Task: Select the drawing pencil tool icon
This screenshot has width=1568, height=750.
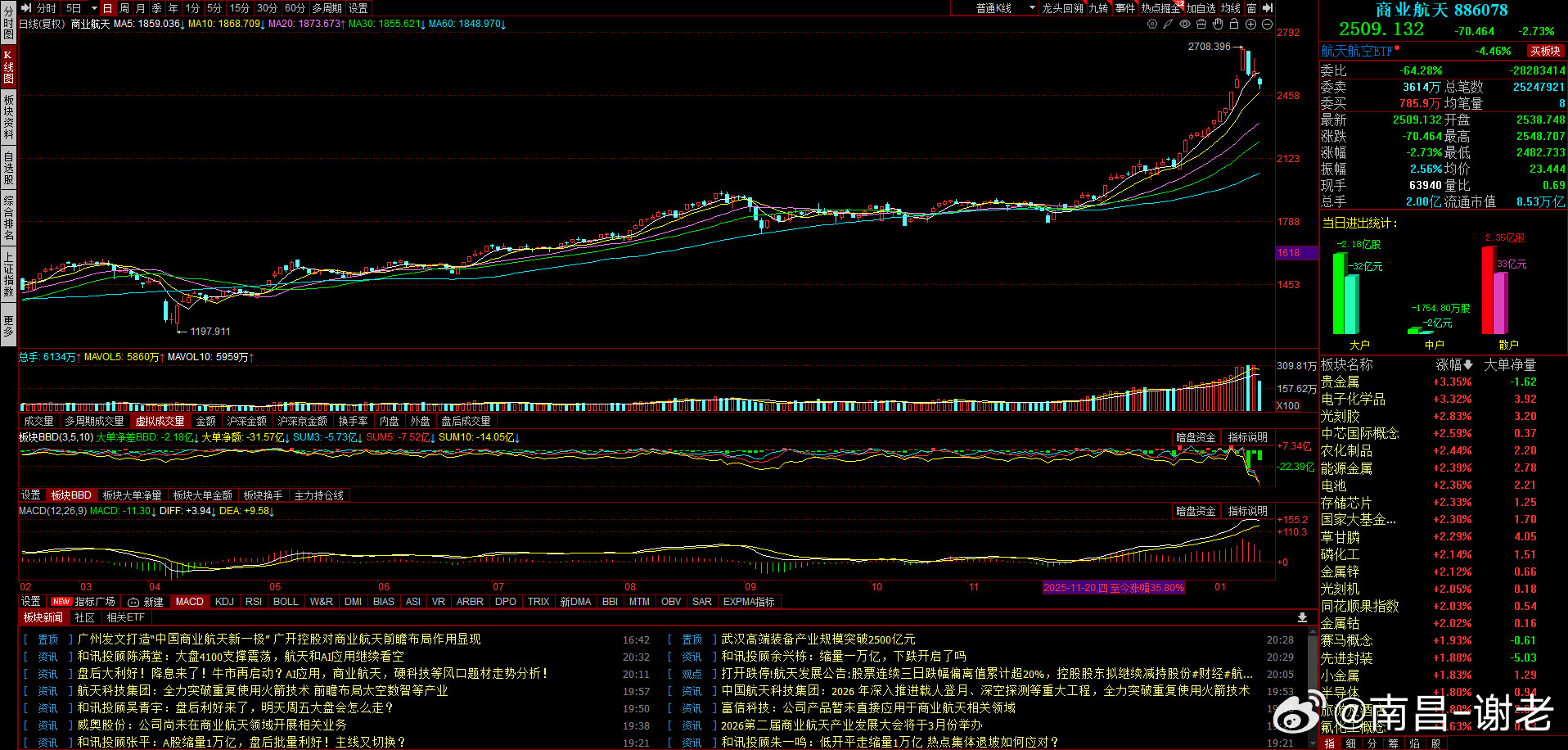Action: [x=1168, y=25]
